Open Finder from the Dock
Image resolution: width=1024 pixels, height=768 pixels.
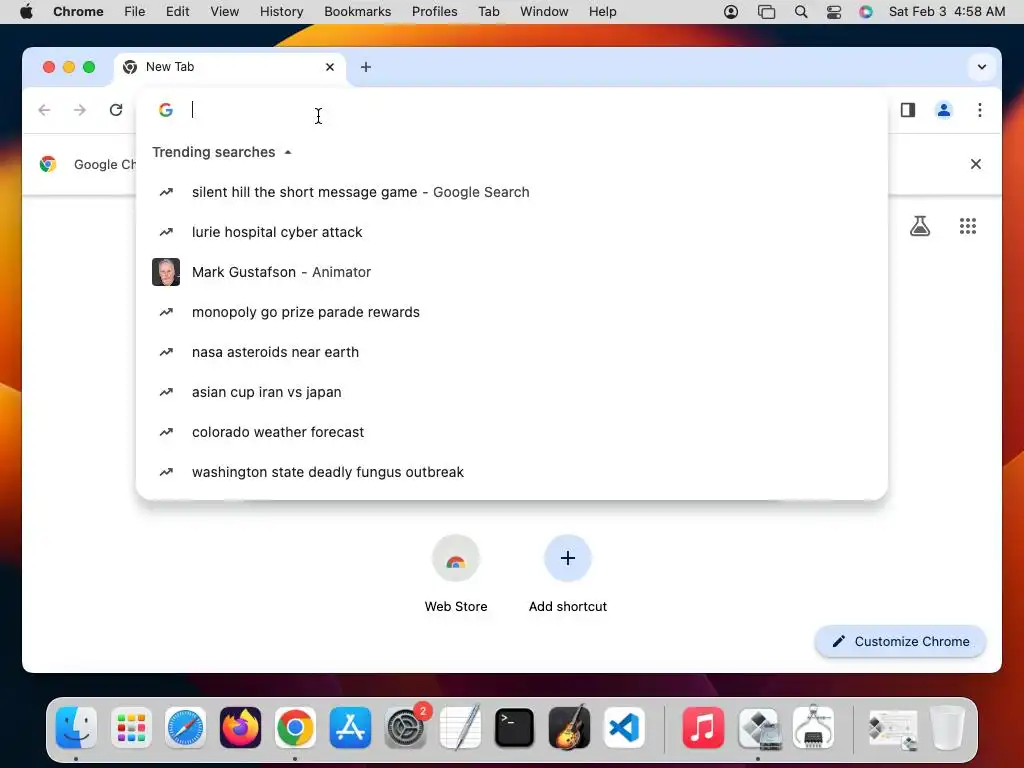tap(76, 727)
